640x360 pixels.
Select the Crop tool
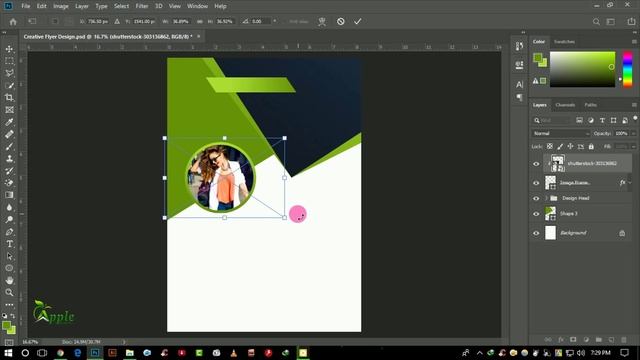pos(9,98)
